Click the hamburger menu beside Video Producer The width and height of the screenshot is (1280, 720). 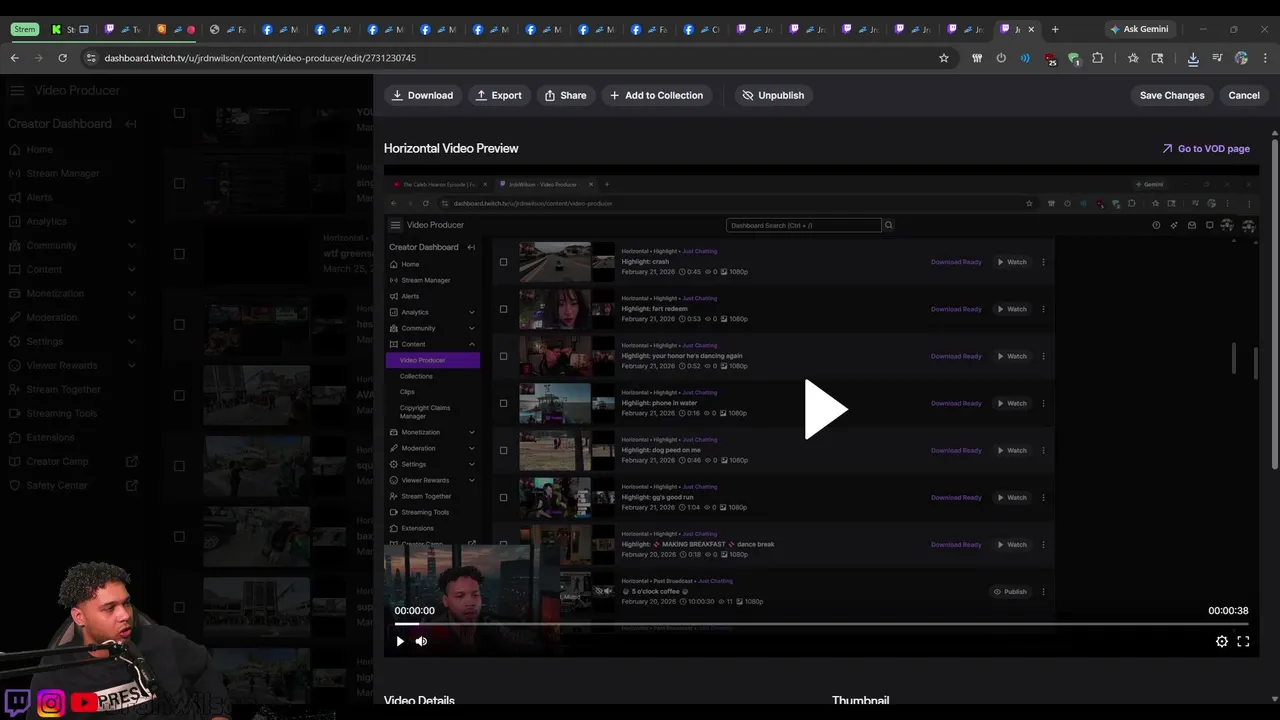pyautogui.click(x=17, y=90)
